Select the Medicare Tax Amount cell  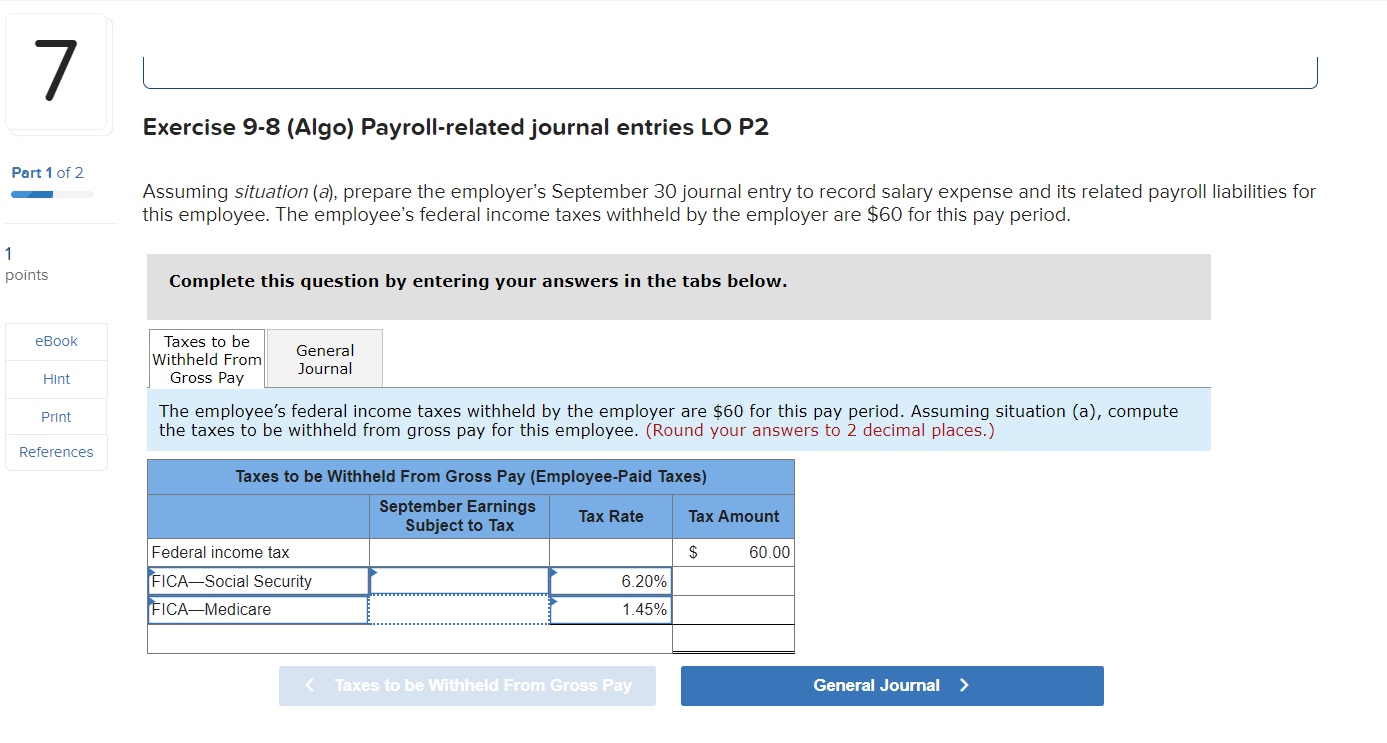pyautogui.click(x=733, y=609)
